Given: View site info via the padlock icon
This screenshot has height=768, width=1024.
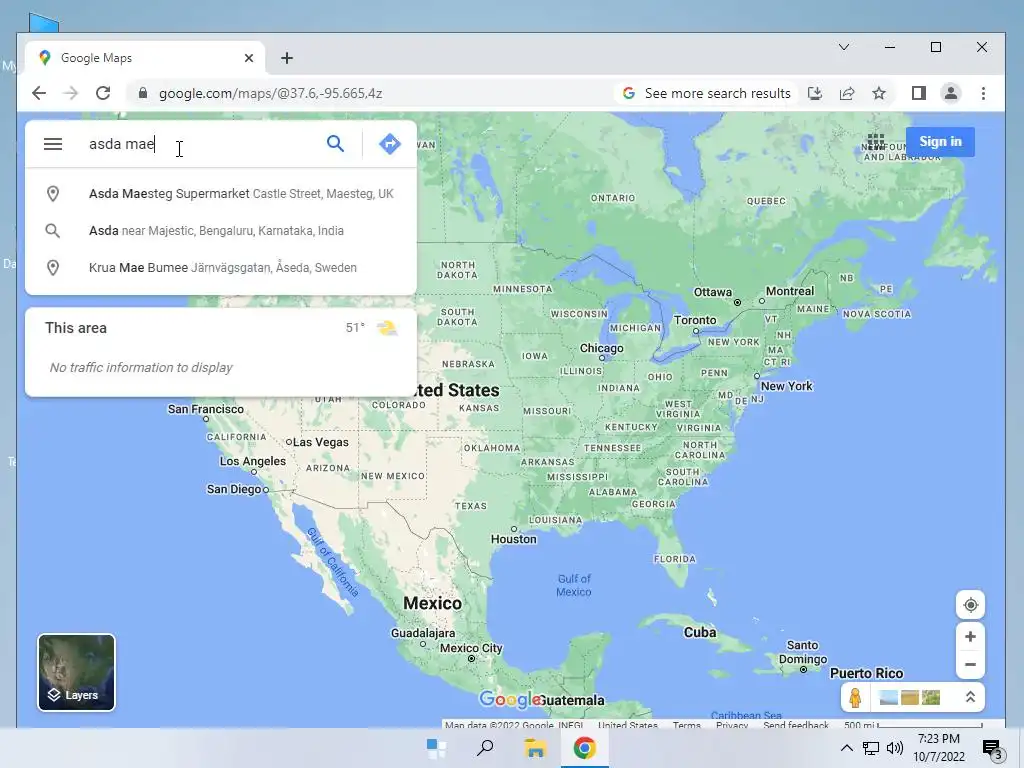Looking at the screenshot, I should pyautogui.click(x=143, y=93).
